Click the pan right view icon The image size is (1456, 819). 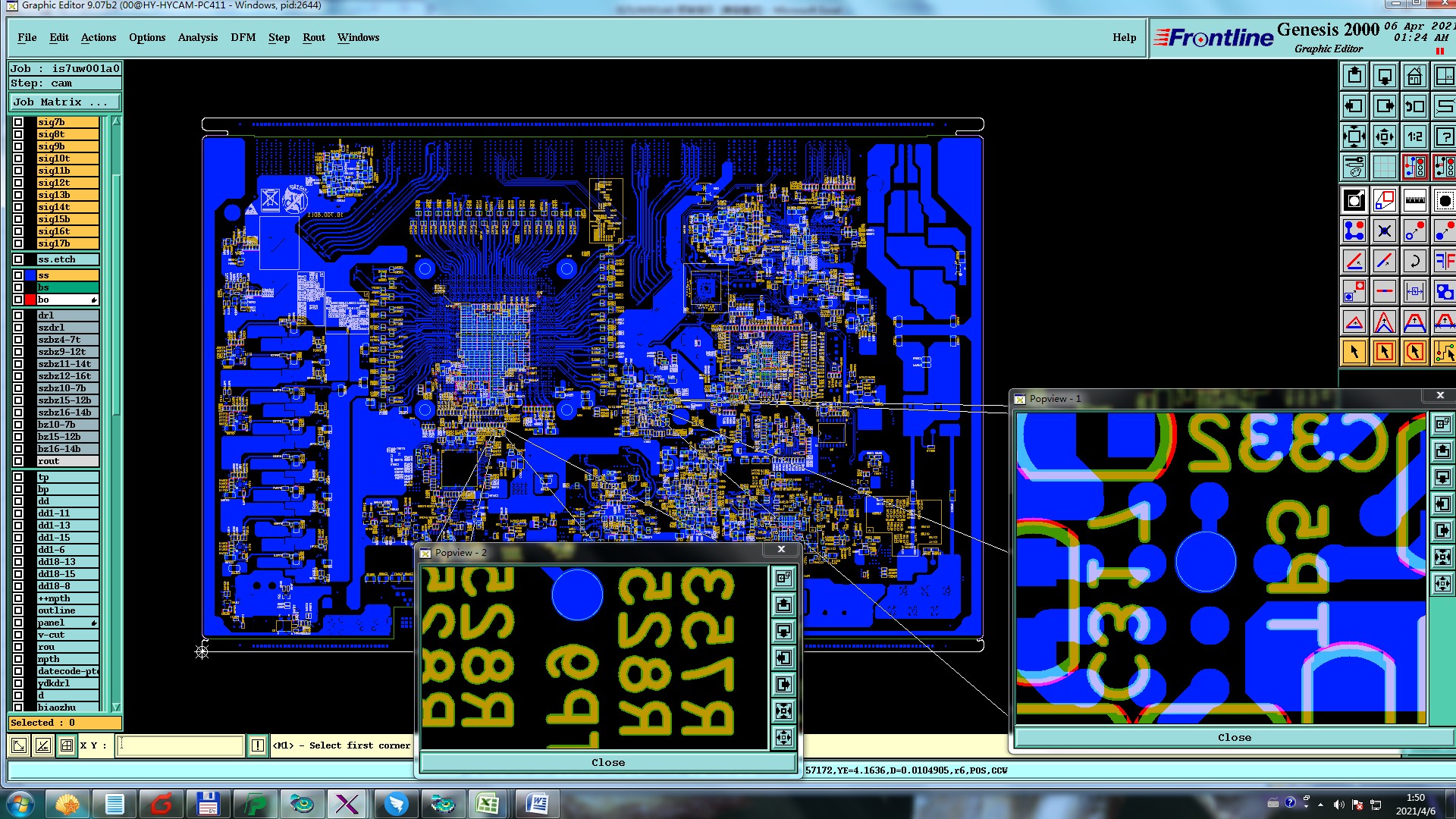coord(1385,106)
